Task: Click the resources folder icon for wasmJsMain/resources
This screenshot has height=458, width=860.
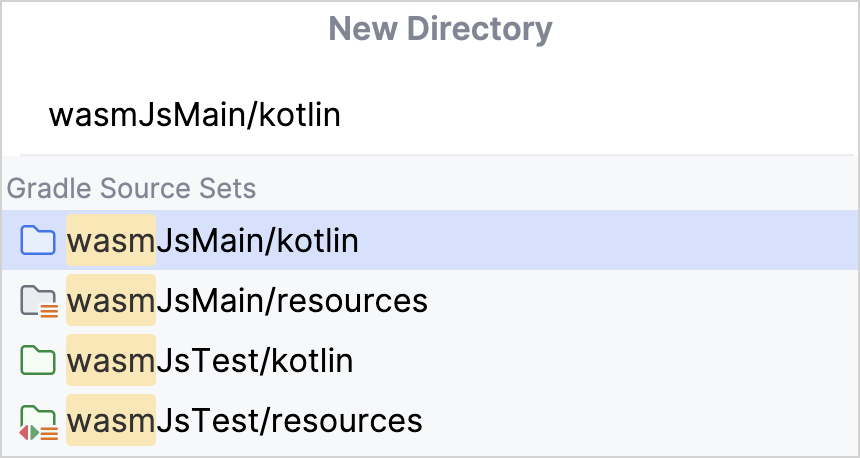Action: [x=38, y=301]
